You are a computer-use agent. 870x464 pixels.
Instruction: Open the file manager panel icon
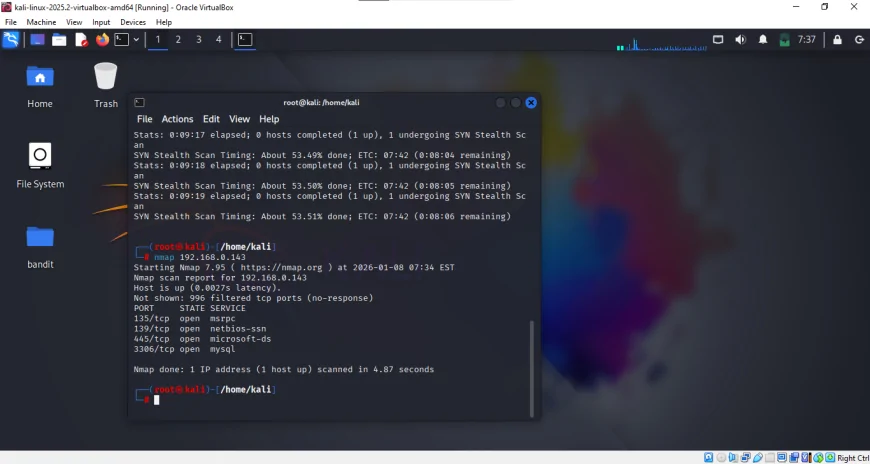point(59,40)
